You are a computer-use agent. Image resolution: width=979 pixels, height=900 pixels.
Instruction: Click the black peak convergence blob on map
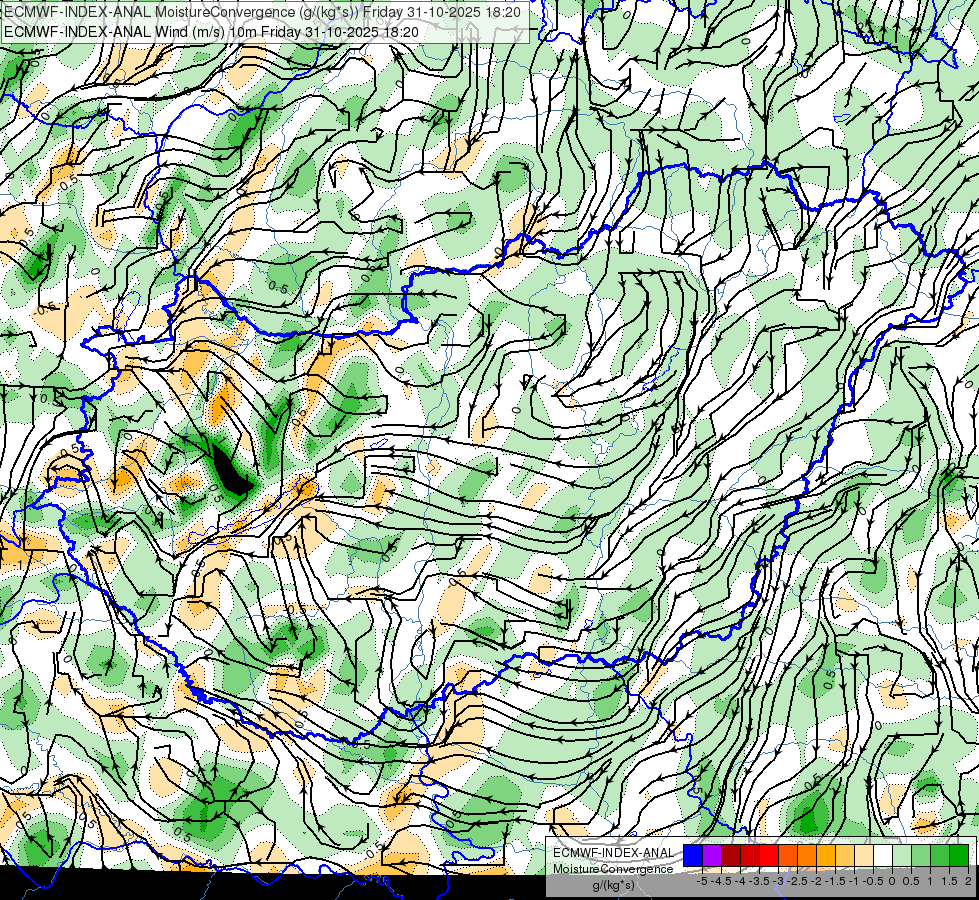pos(230,472)
